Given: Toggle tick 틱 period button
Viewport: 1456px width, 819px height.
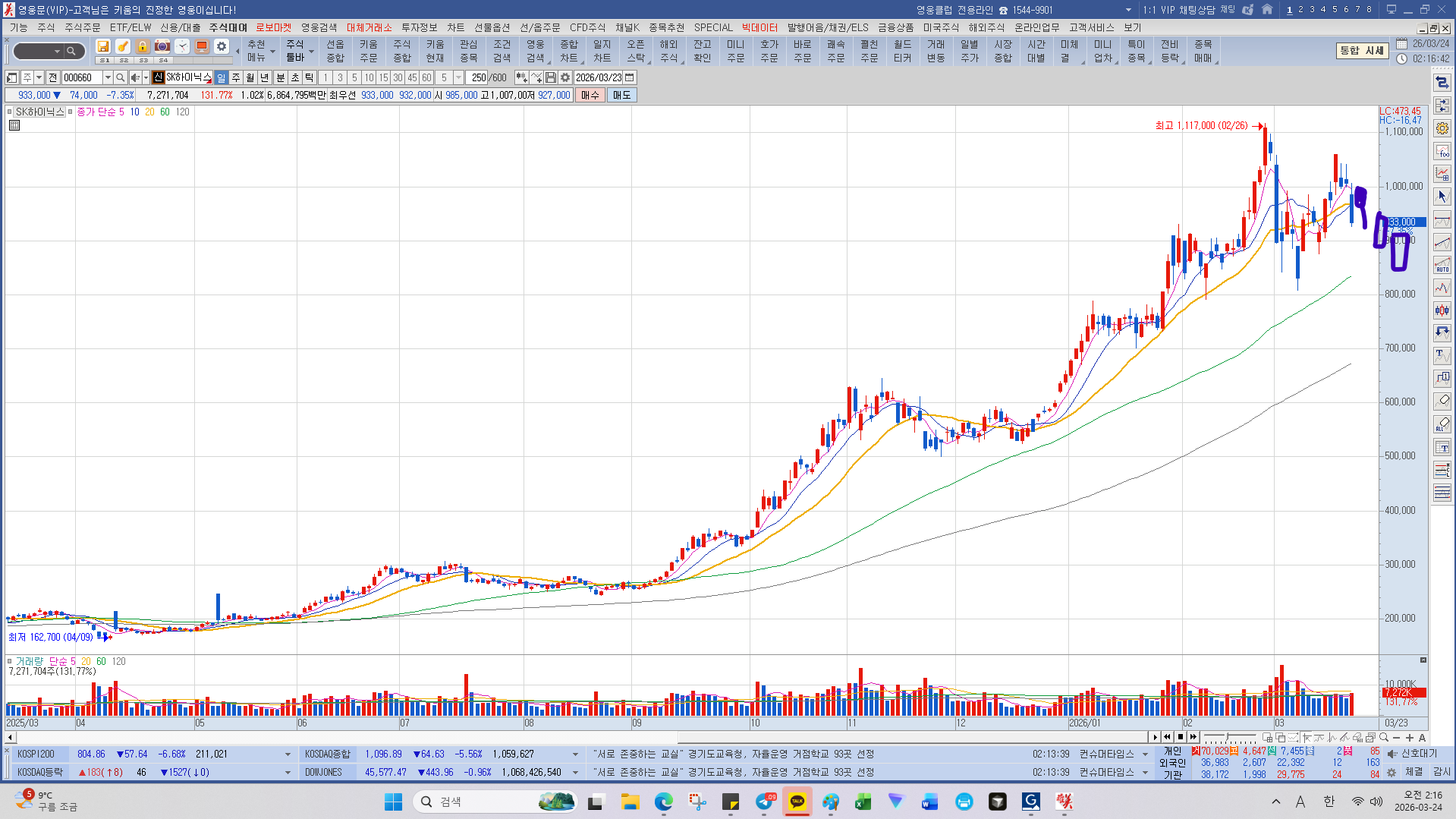Looking at the screenshot, I should tap(310, 77).
